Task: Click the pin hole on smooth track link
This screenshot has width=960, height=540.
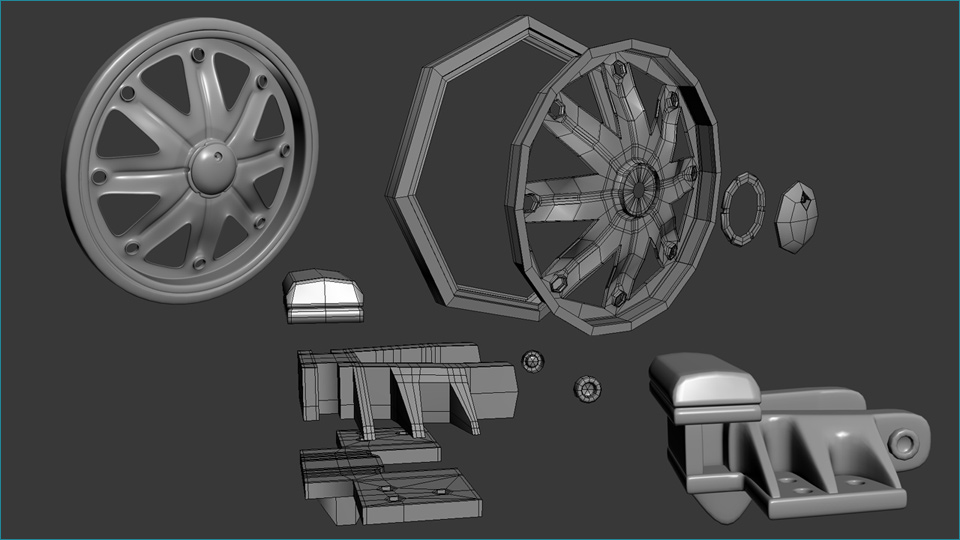Action: 904,442
